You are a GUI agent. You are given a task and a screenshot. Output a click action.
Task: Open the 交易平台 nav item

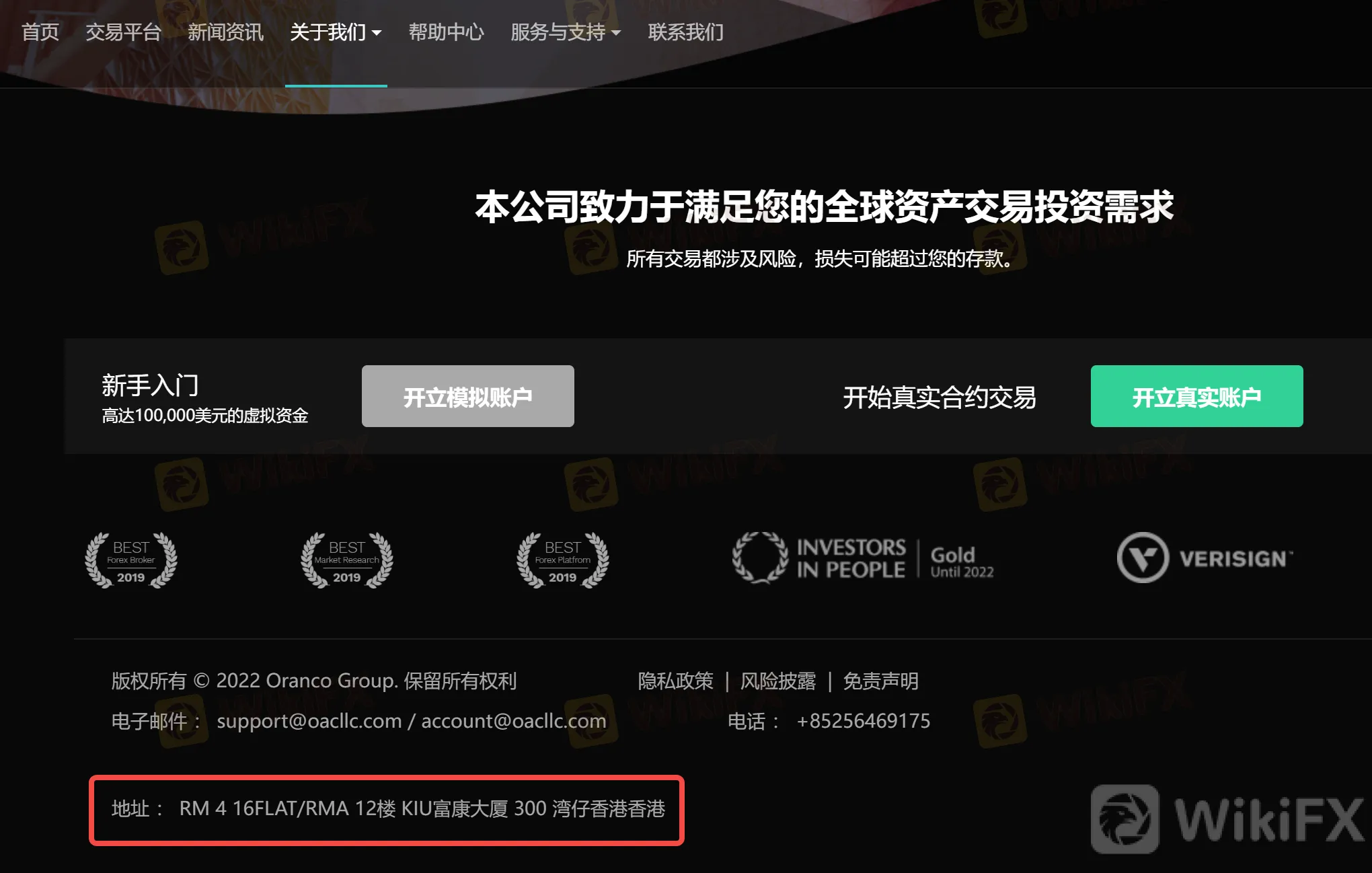tap(123, 32)
